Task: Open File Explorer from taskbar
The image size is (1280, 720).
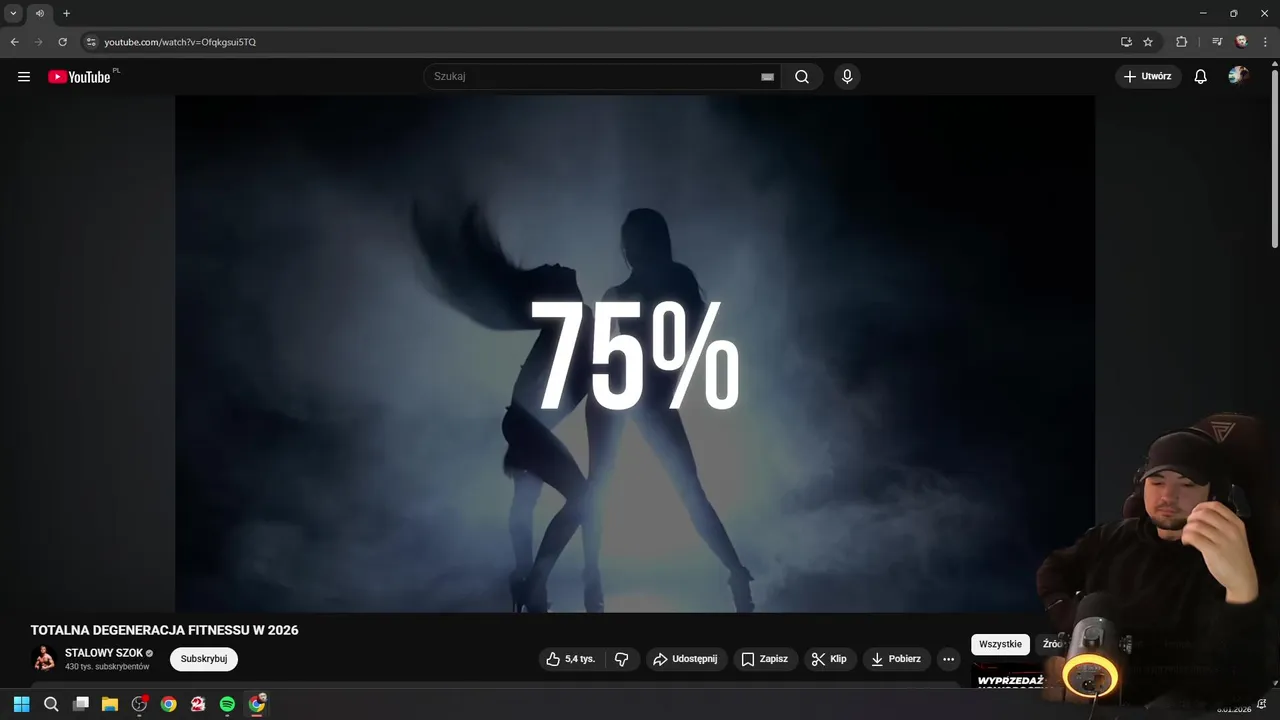Action: tap(110, 704)
